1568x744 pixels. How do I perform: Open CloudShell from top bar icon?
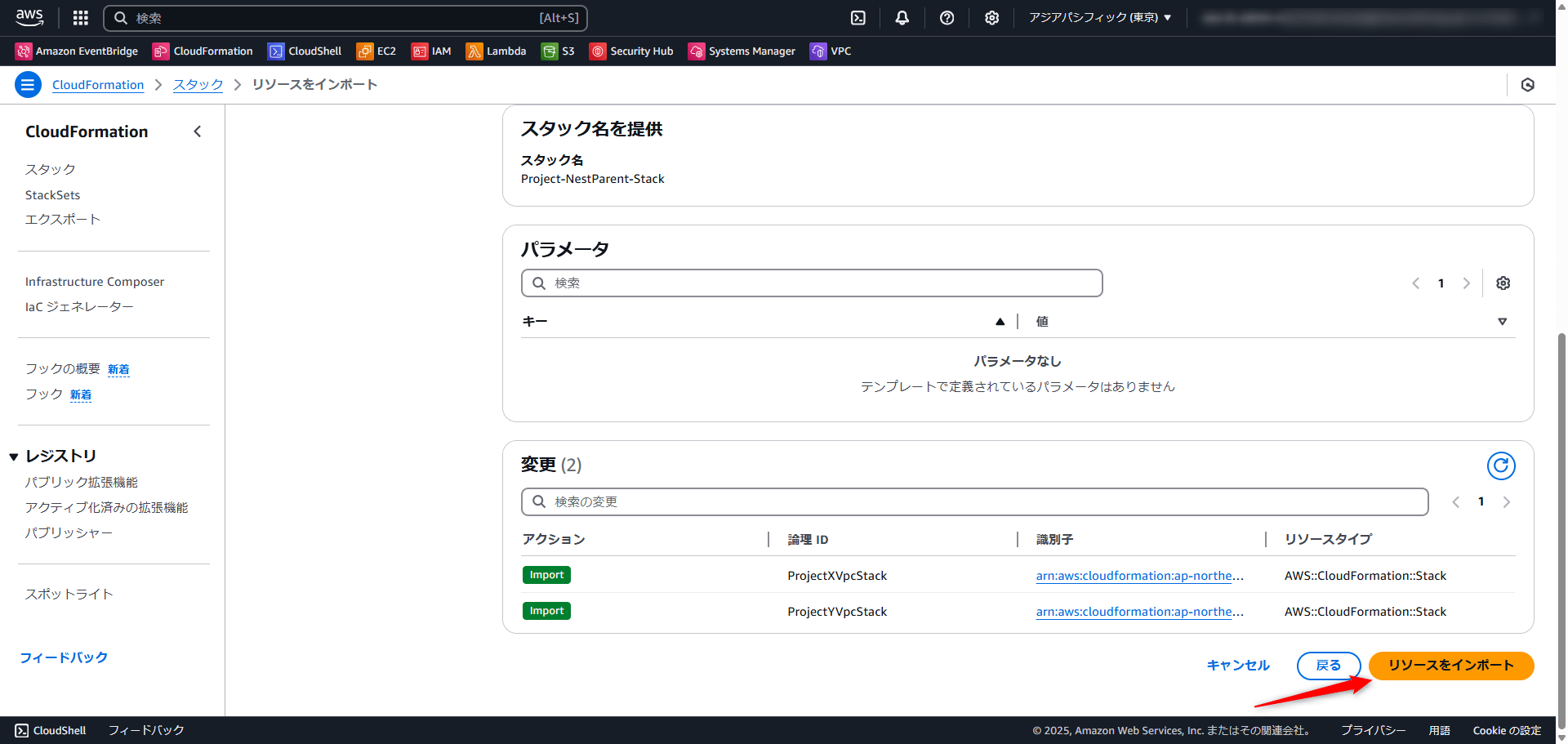click(x=857, y=17)
